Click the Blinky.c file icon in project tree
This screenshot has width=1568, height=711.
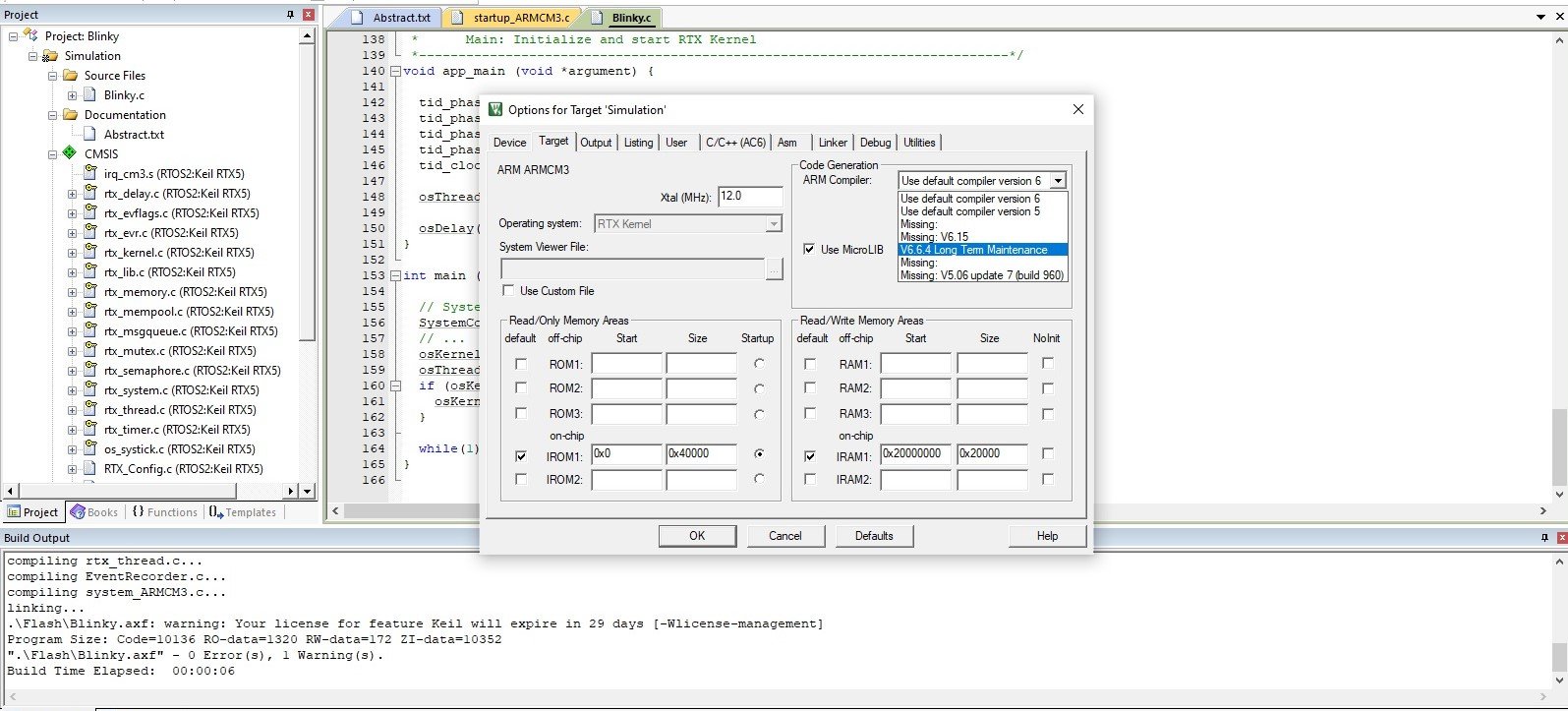90,95
